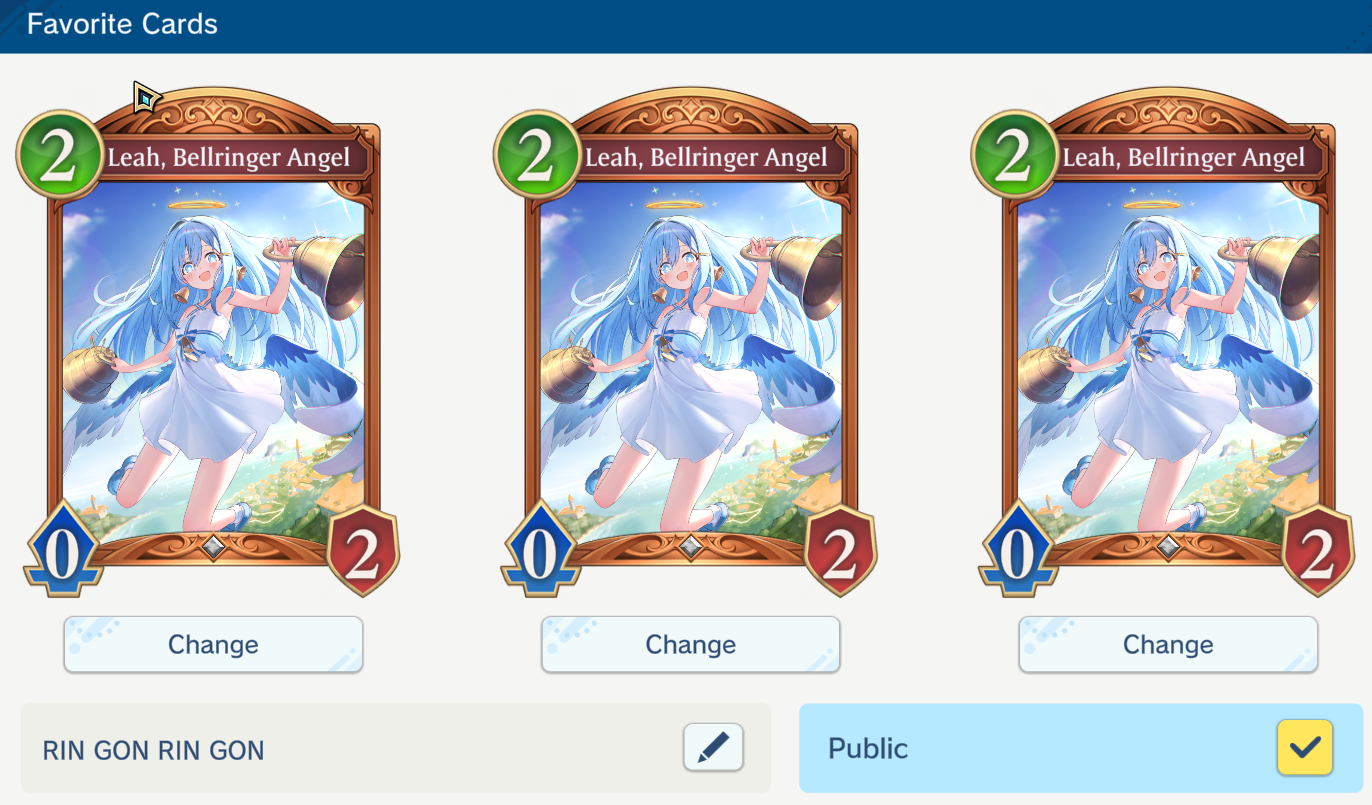The image size is (1372, 805).
Task: Click the green cost 2 orb on middle card
Action: click(537, 154)
